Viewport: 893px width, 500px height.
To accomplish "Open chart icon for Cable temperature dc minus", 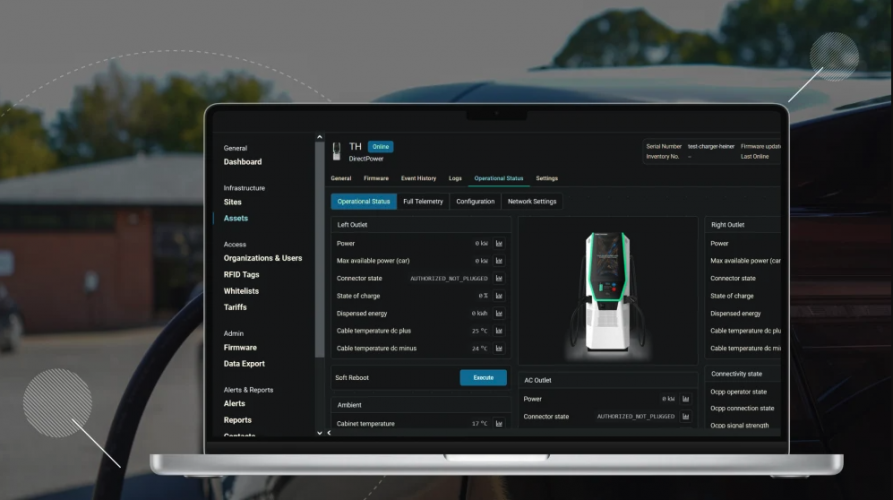I will (x=499, y=349).
